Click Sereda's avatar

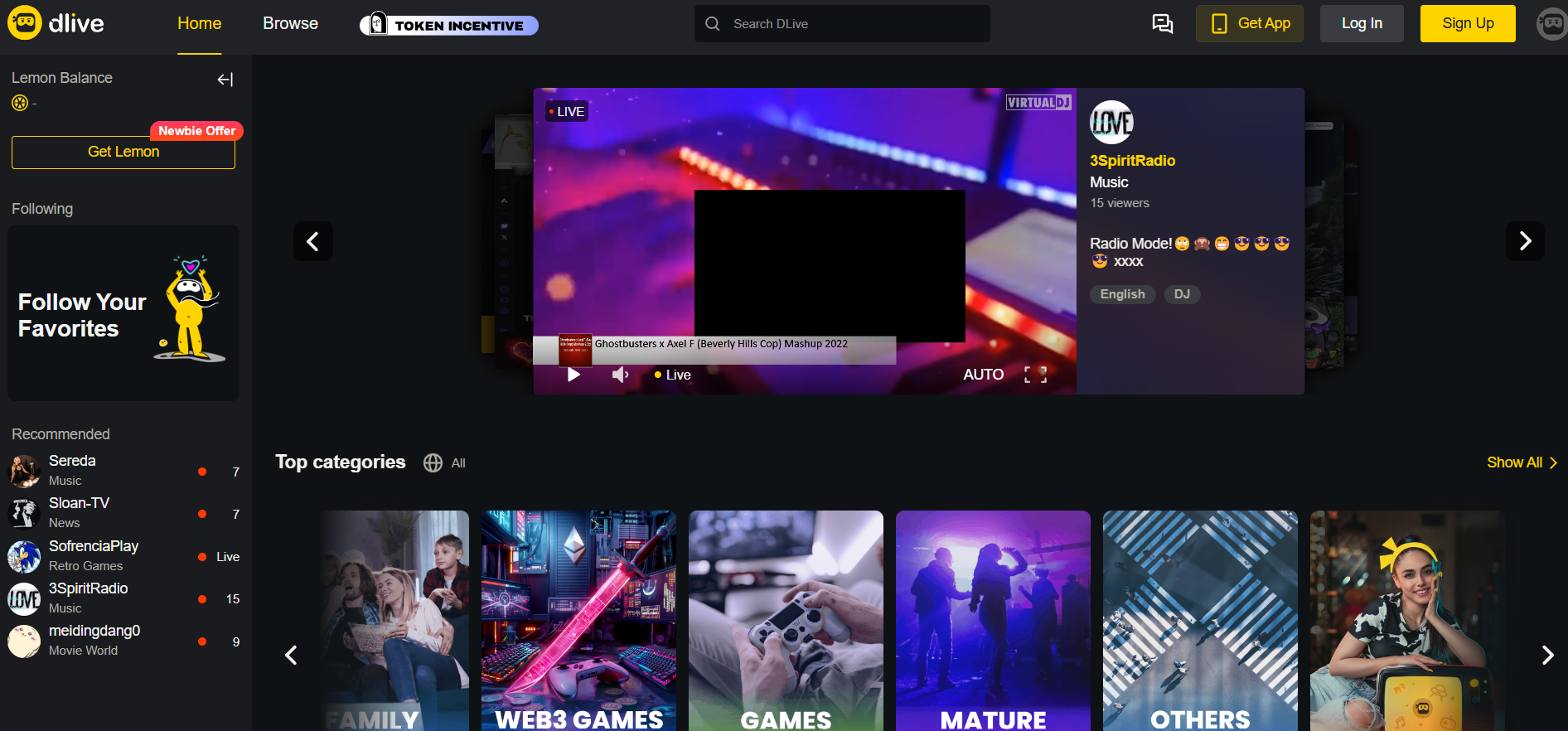pyautogui.click(x=24, y=471)
